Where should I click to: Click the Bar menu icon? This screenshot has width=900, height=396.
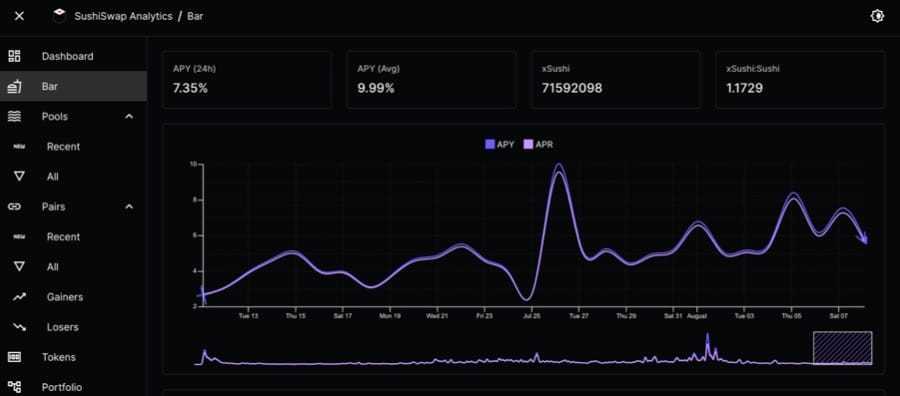click(x=14, y=87)
